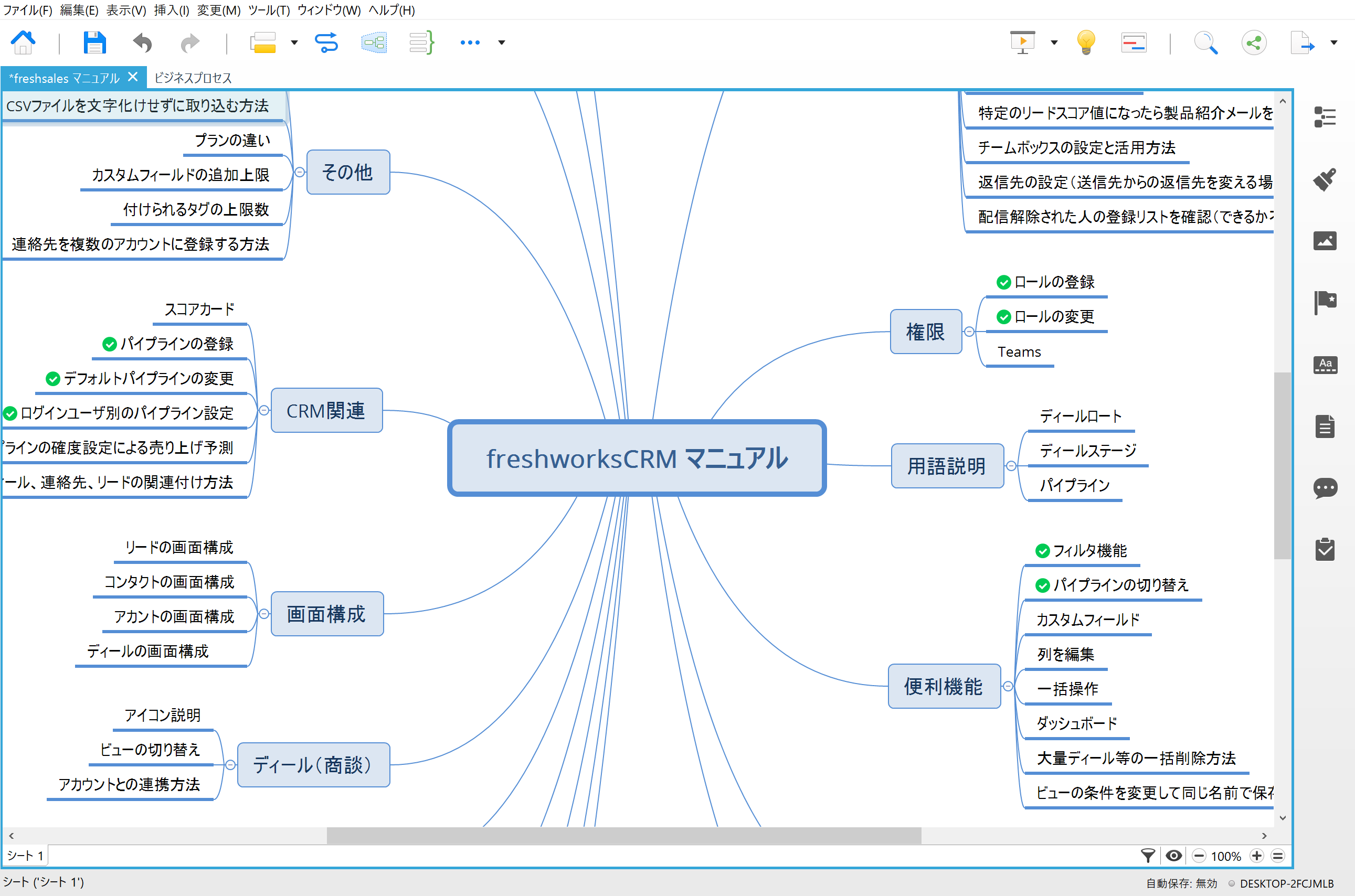Open the Markers flag panel
The image size is (1355, 896).
coord(1325,302)
